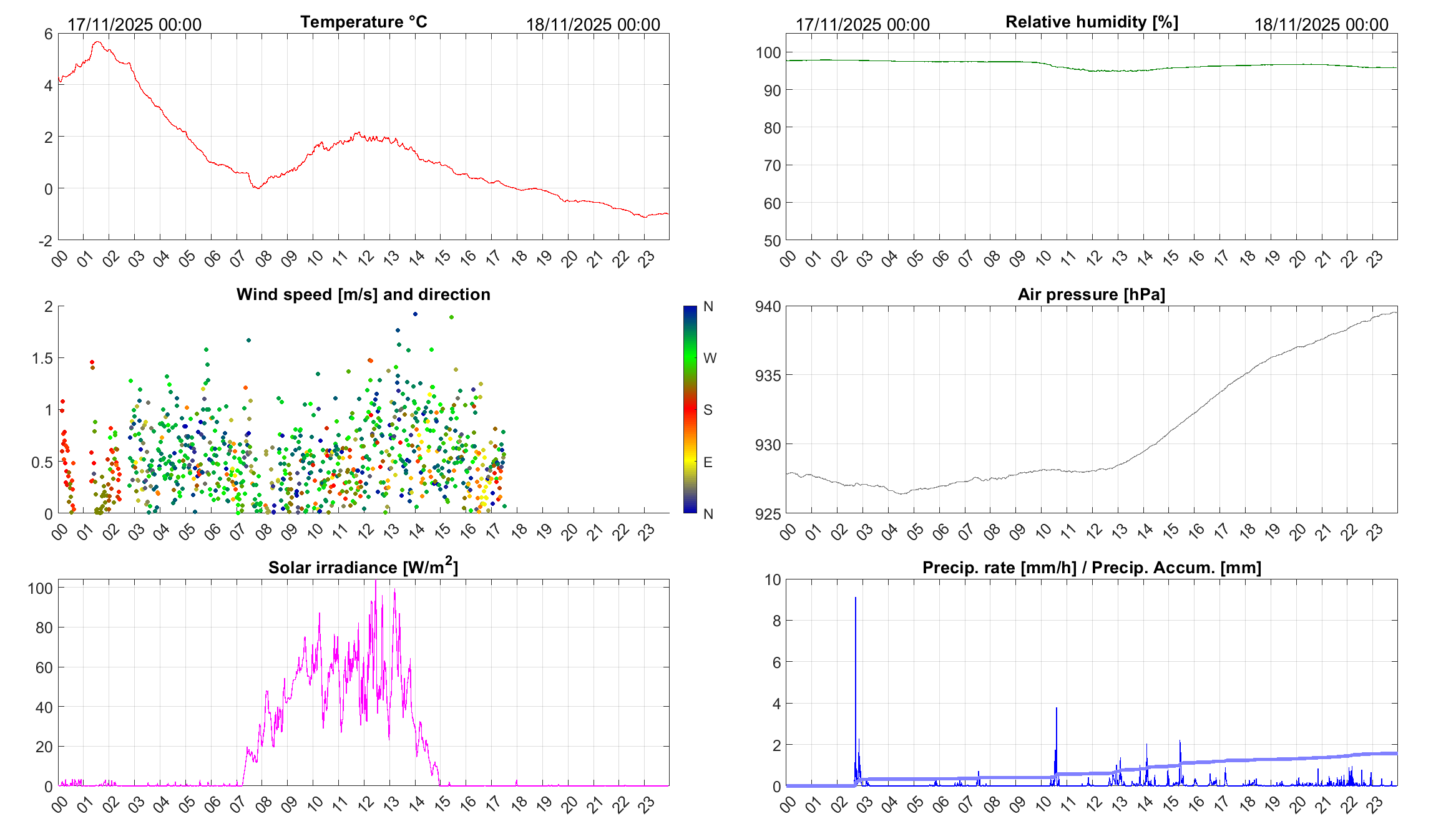Click the 940 tick on the pressure axis
1456x819 pixels.
[768, 306]
